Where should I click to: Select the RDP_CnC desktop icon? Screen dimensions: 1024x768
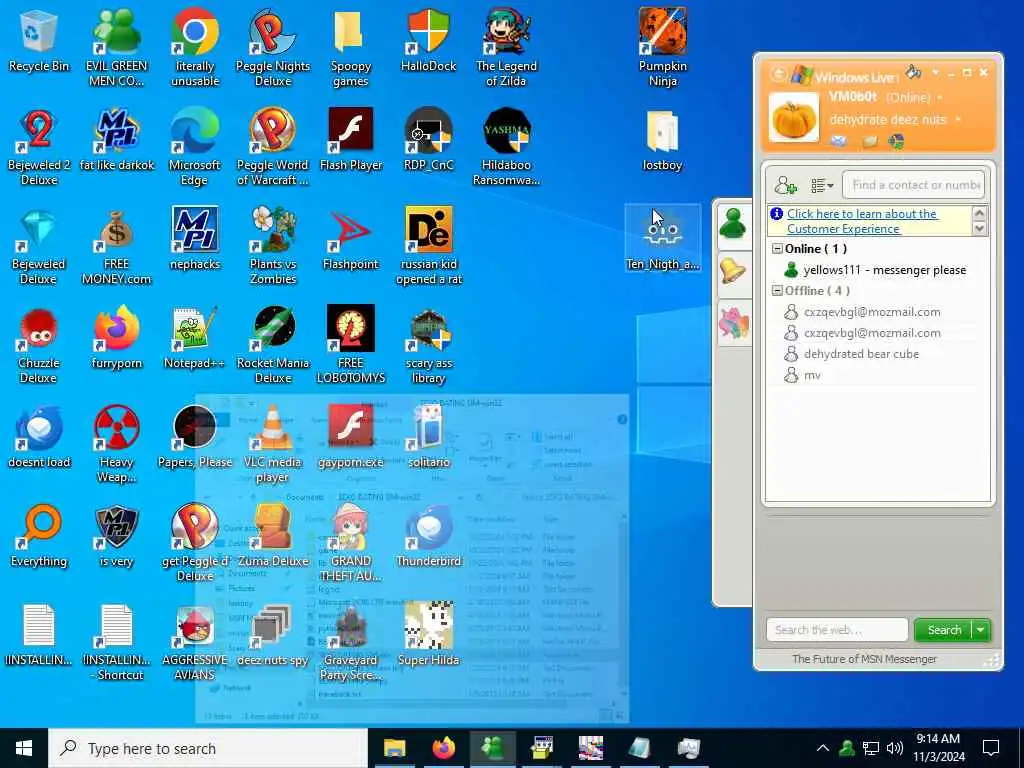pos(428,140)
